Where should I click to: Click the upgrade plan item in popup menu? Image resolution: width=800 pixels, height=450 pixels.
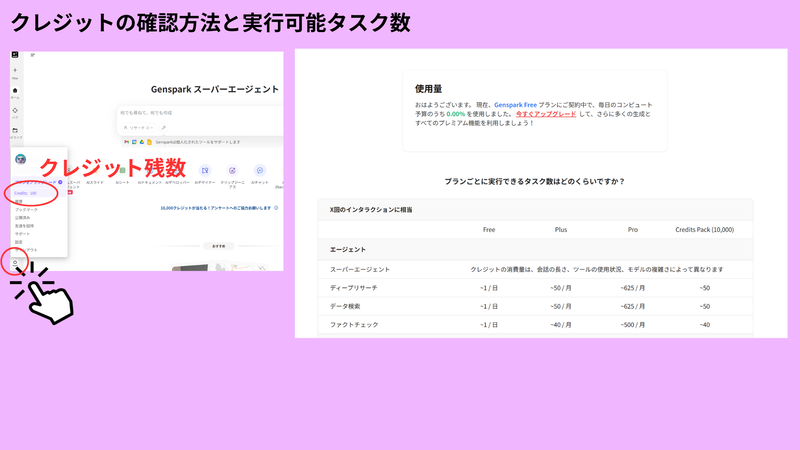[x=39, y=182]
